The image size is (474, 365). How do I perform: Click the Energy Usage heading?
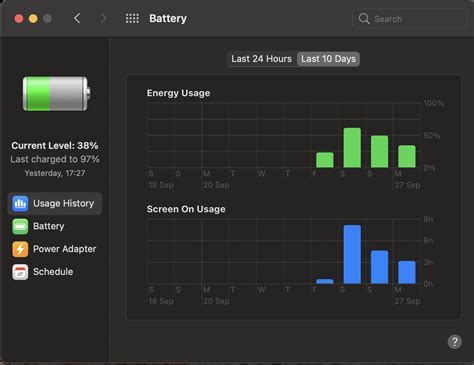178,93
